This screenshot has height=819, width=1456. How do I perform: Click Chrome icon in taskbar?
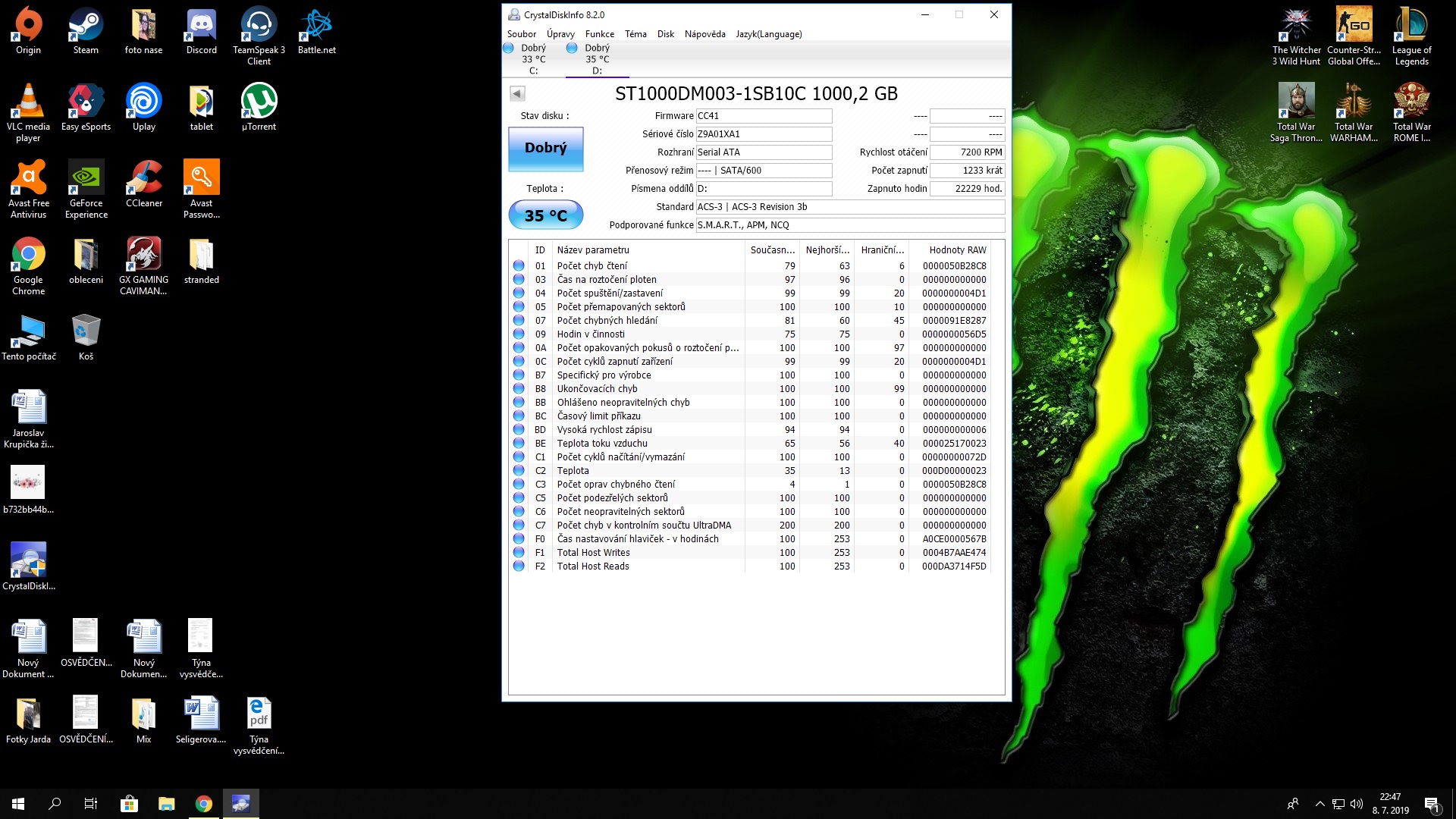click(x=203, y=804)
